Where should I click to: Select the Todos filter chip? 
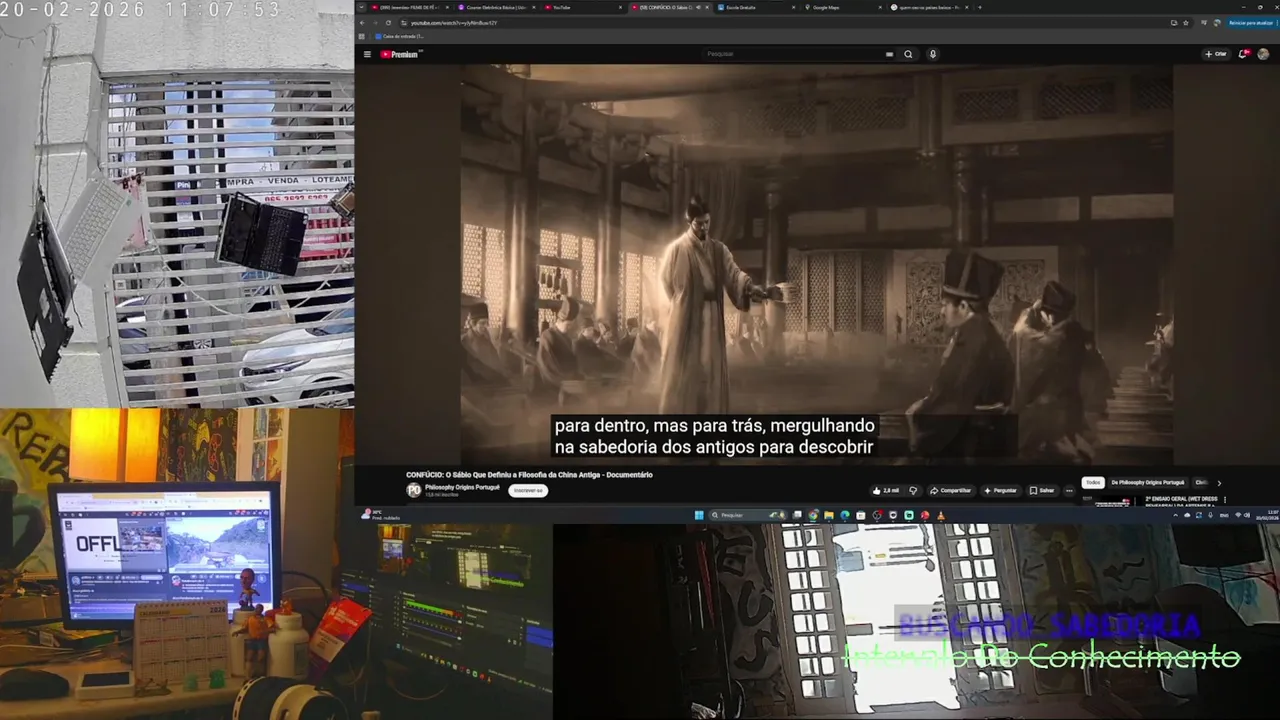point(1093,482)
